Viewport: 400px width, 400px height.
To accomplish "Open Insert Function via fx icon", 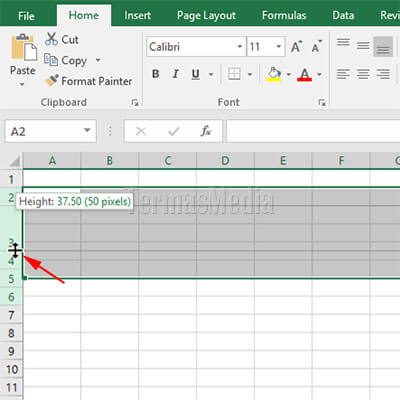I will pyautogui.click(x=206, y=131).
